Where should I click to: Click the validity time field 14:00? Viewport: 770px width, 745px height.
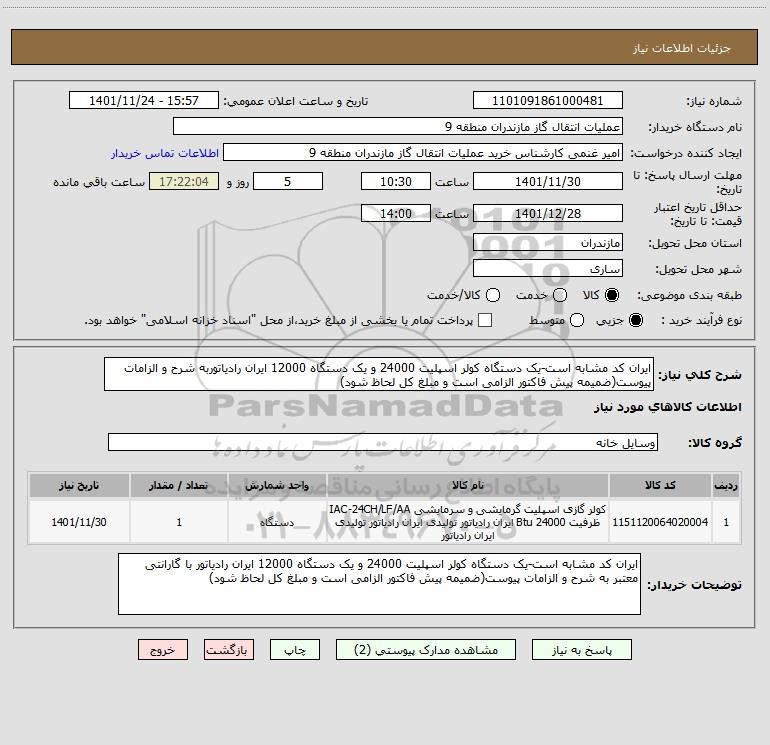tap(396, 214)
